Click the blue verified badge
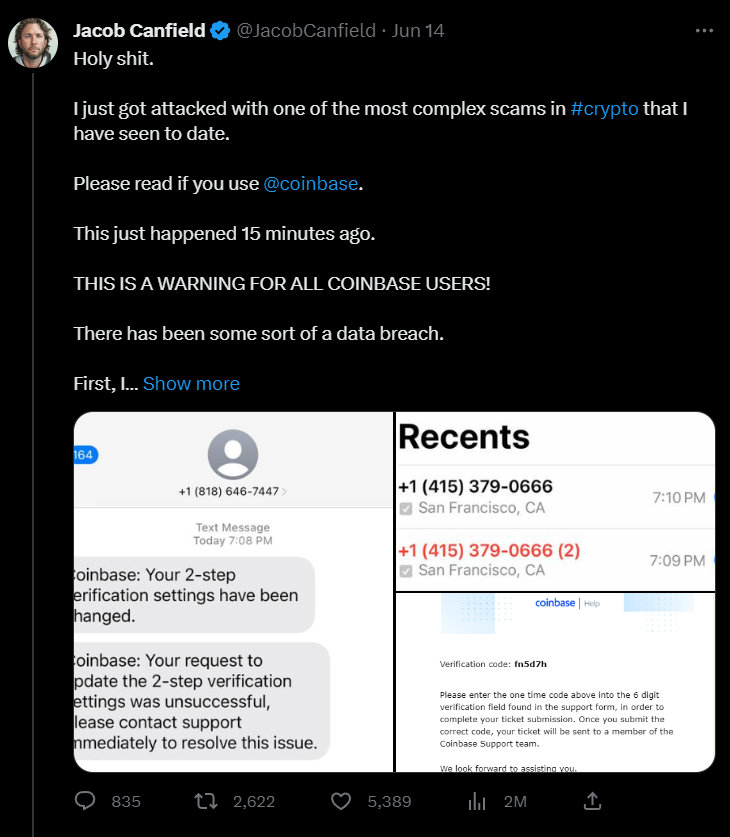Image resolution: width=730 pixels, height=837 pixels. click(x=220, y=30)
